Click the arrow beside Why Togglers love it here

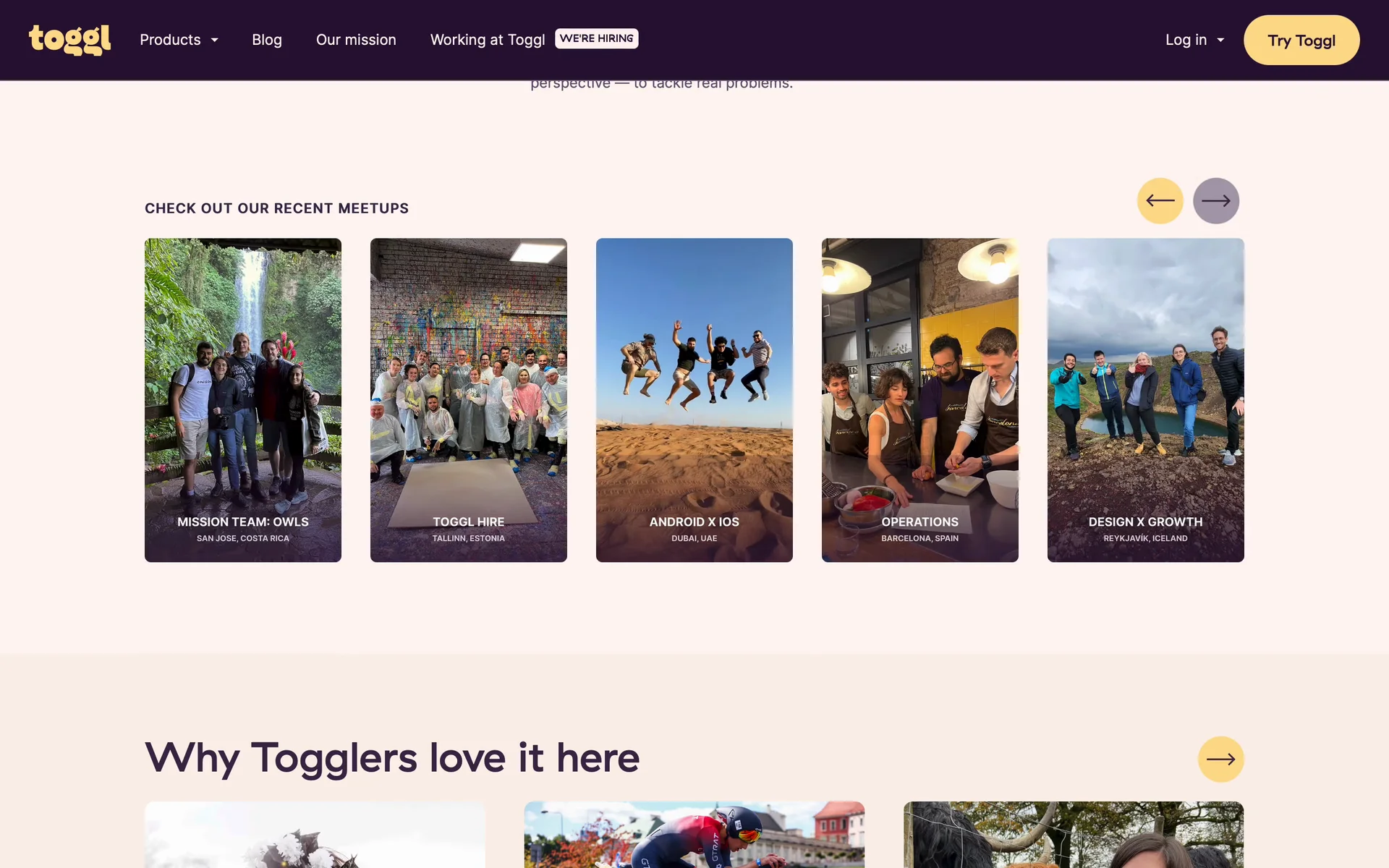pyautogui.click(x=1220, y=759)
